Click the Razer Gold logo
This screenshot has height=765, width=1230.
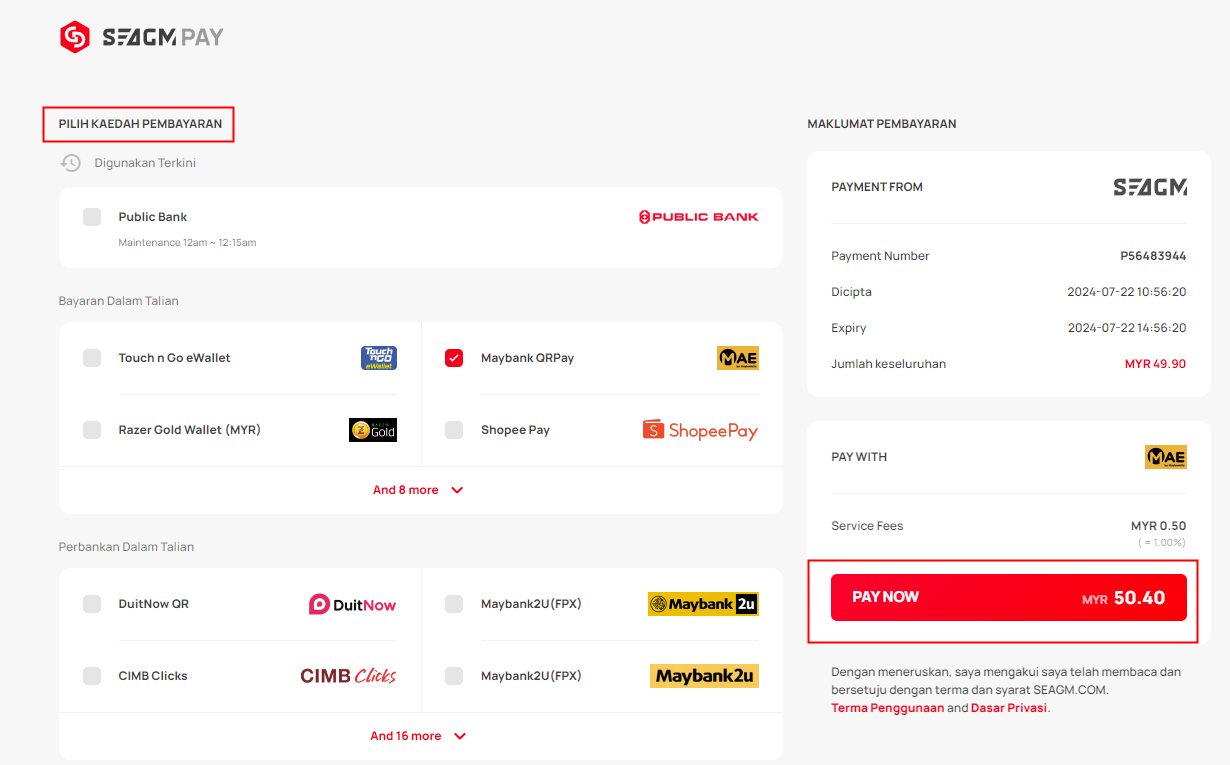pos(373,430)
